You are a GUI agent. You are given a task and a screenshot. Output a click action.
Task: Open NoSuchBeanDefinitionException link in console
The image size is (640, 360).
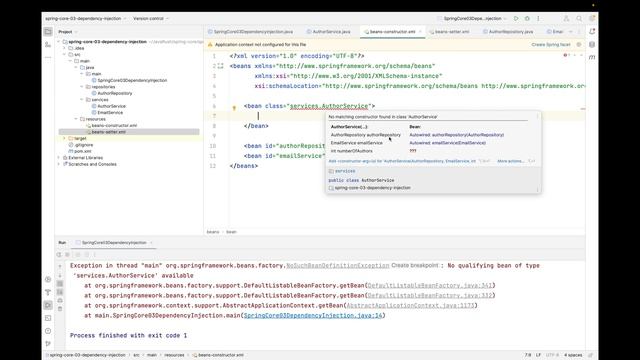(338, 265)
